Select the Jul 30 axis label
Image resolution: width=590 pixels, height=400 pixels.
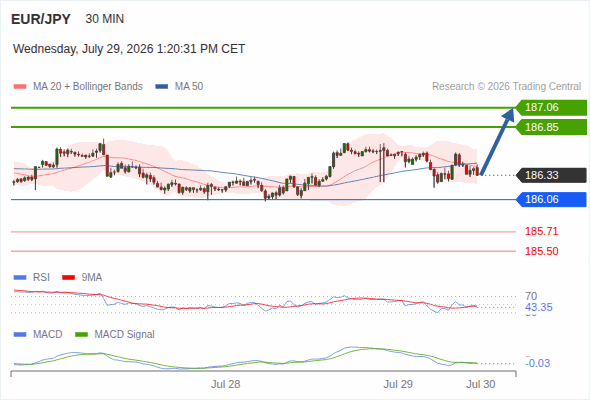(x=481, y=384)
